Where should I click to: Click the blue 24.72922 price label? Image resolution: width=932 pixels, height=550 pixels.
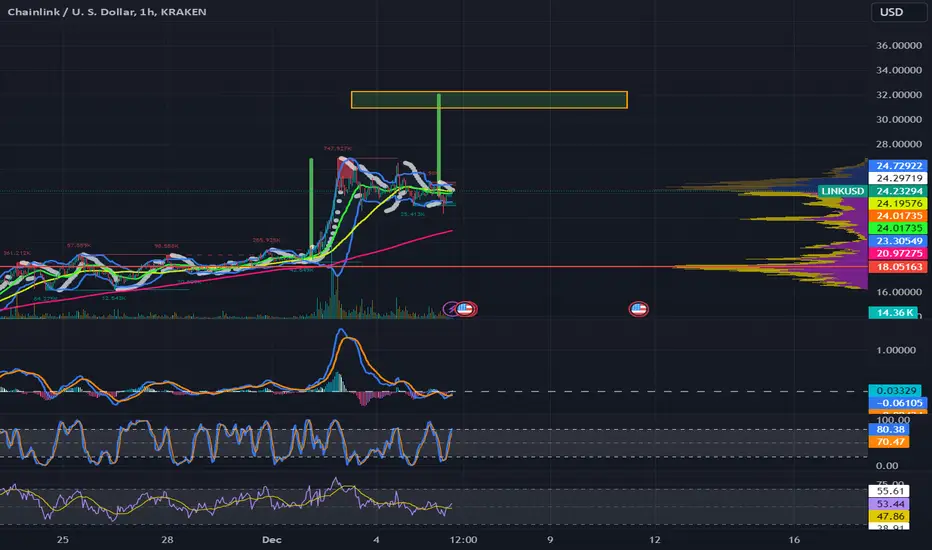(898, 166)
